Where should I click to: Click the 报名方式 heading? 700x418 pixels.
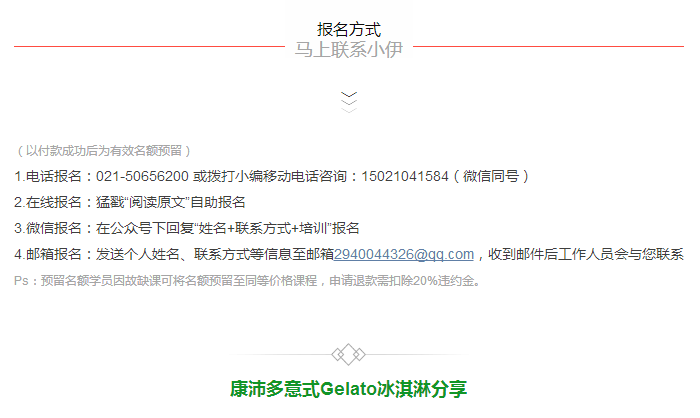coord(349,29)
